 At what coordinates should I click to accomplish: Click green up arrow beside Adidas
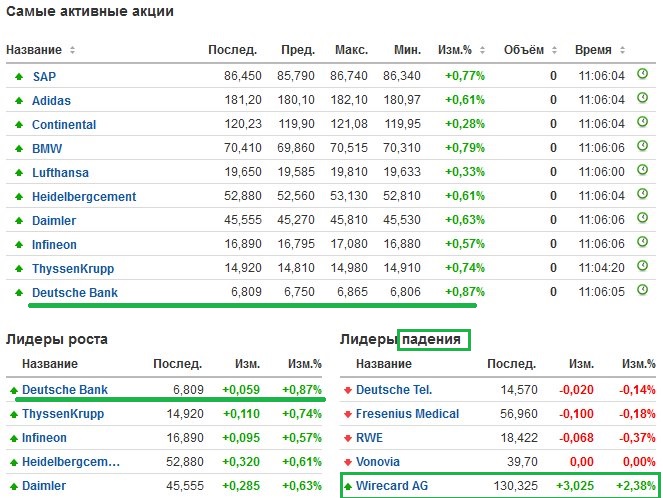coord(19,101)
